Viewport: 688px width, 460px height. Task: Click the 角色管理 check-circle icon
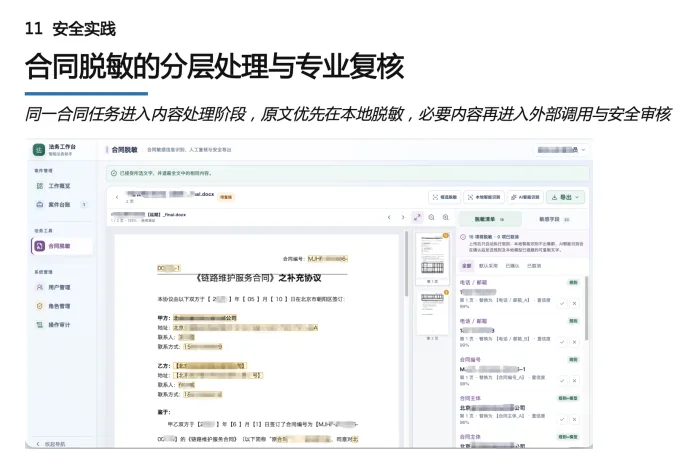coord(39,306)
